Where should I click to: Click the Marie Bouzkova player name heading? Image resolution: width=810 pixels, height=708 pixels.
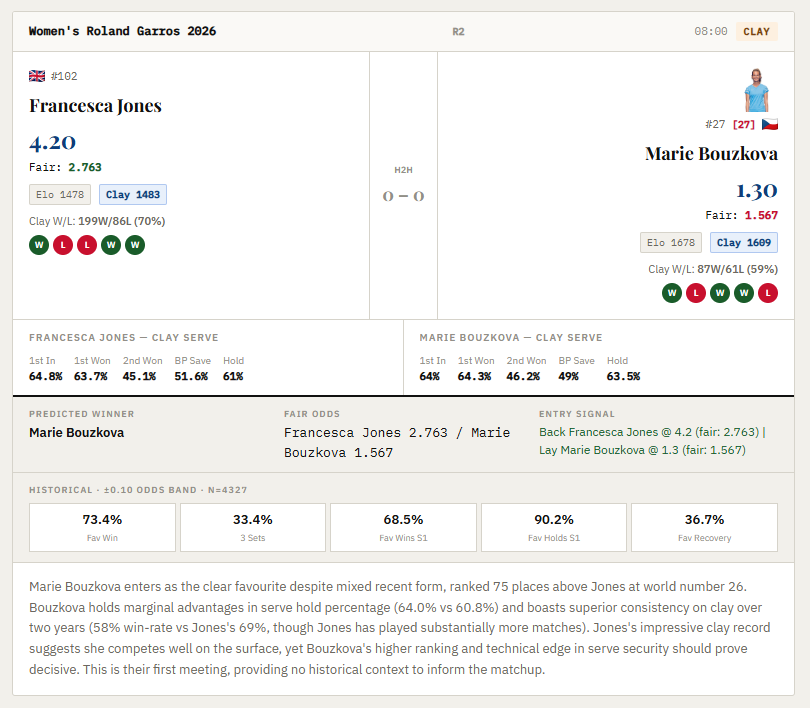pos(711,154)
